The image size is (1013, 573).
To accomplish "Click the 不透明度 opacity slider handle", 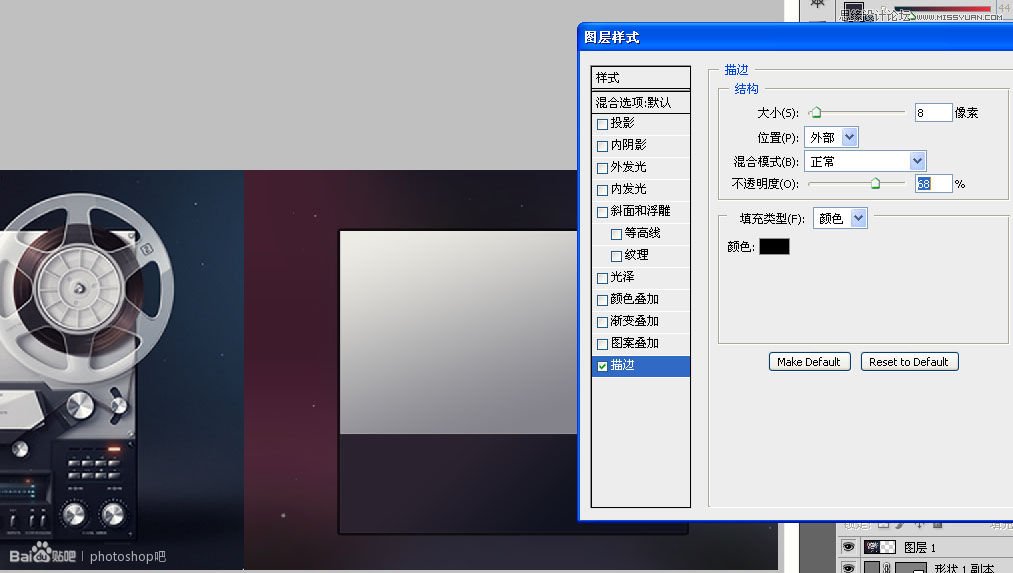I will pyautogui.click(x=875, y=183).
